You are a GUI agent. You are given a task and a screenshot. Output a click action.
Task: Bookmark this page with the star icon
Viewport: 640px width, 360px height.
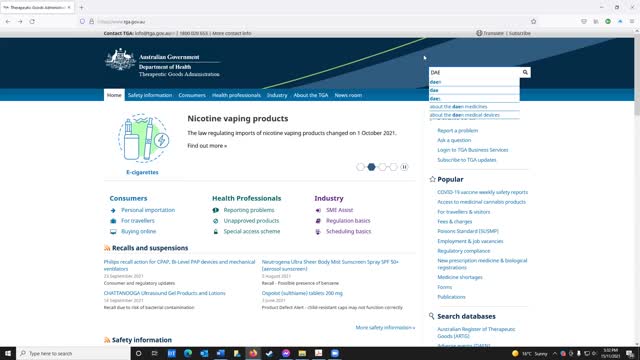533,21
